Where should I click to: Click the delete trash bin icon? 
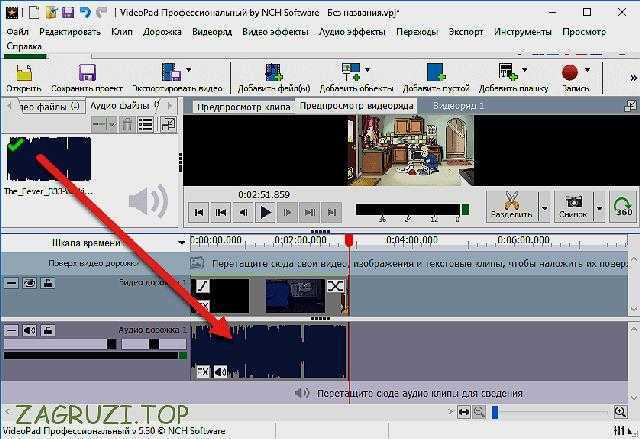[x=127, y=124]
